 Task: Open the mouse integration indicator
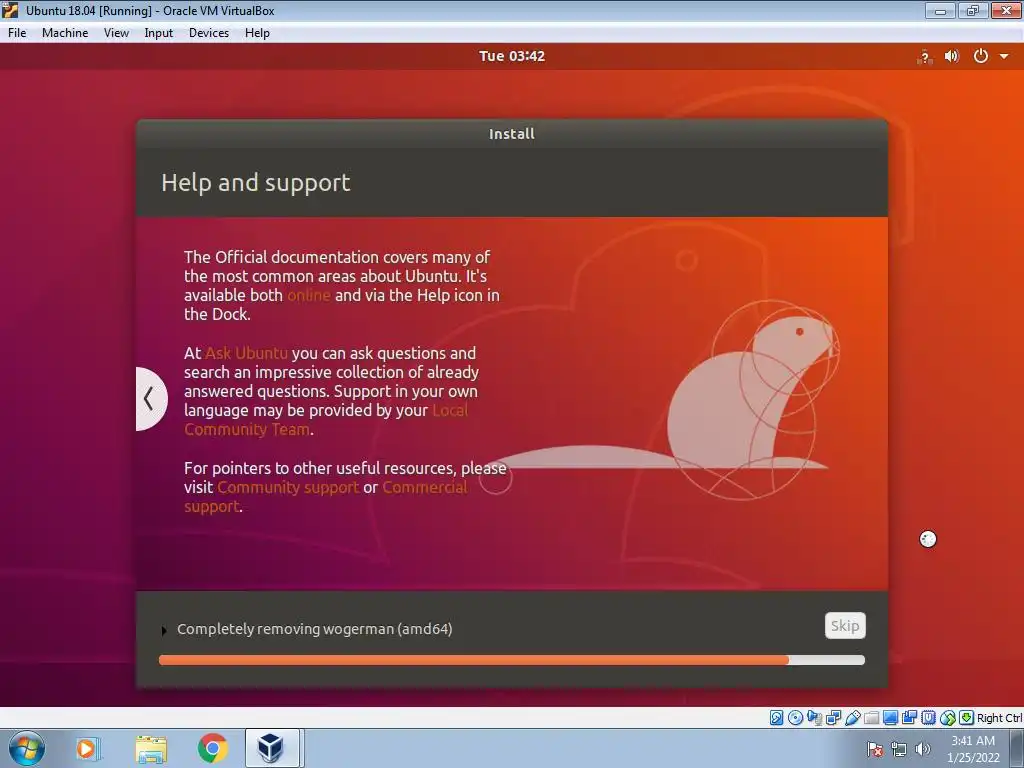pyautogui.click(x=948, y=718)
